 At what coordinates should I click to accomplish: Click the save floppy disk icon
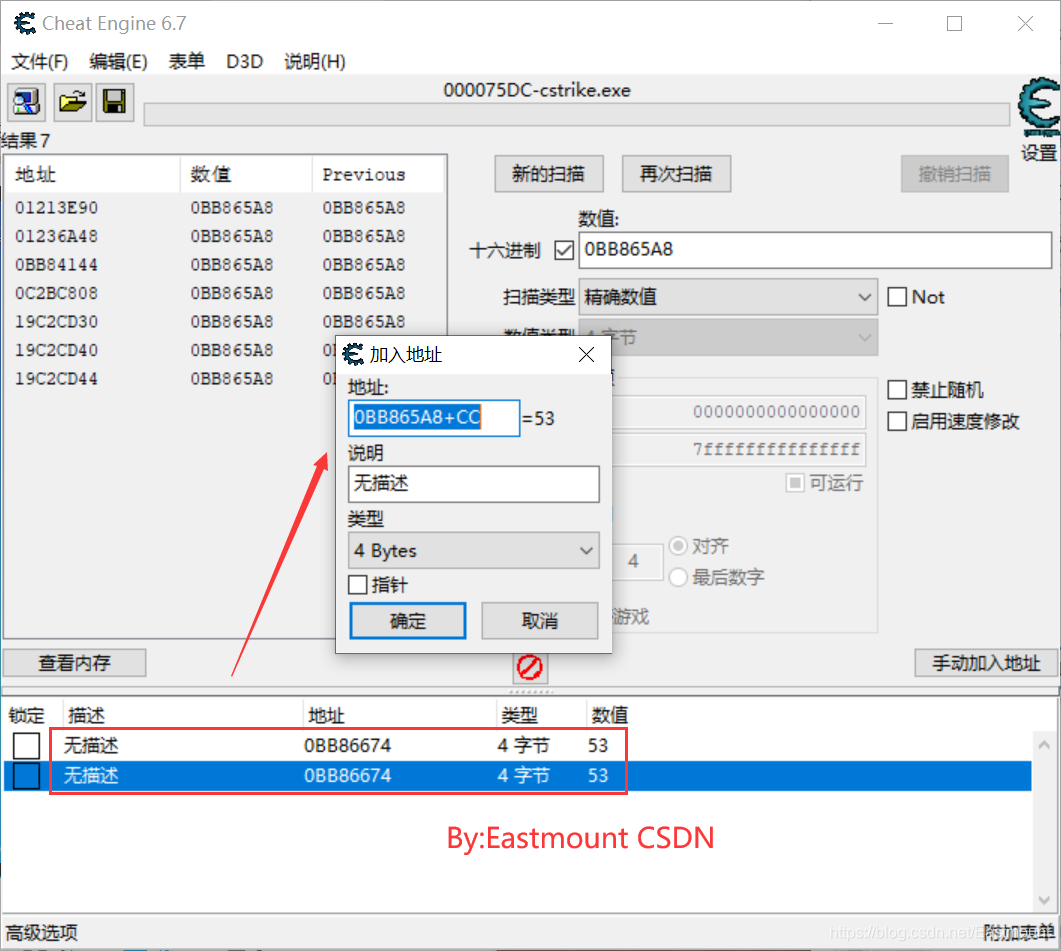pyautogui.click(x=114, y=102)
